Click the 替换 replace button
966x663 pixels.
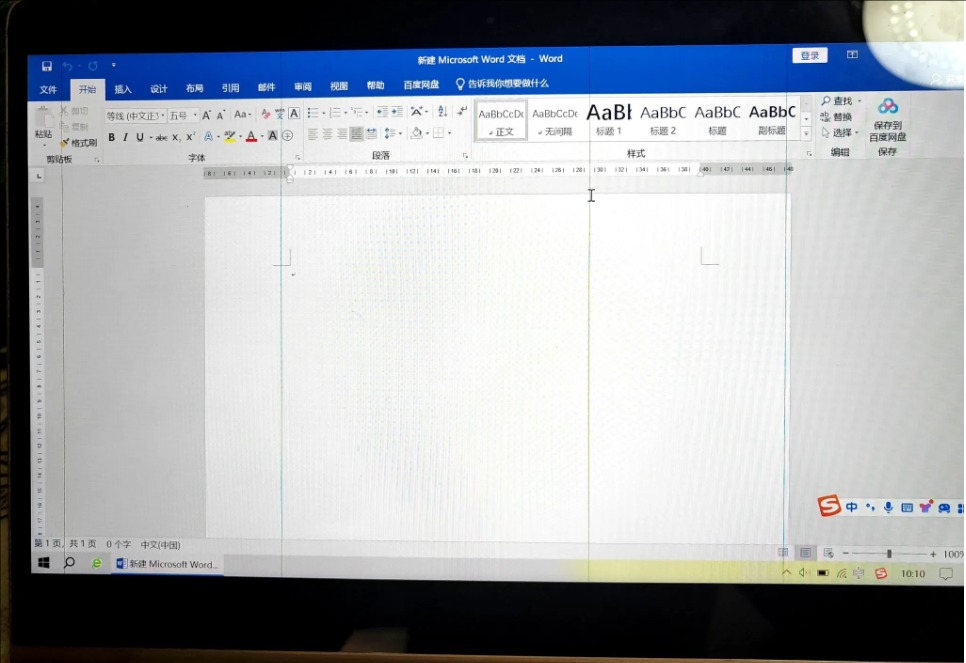[x=837, y=116]
